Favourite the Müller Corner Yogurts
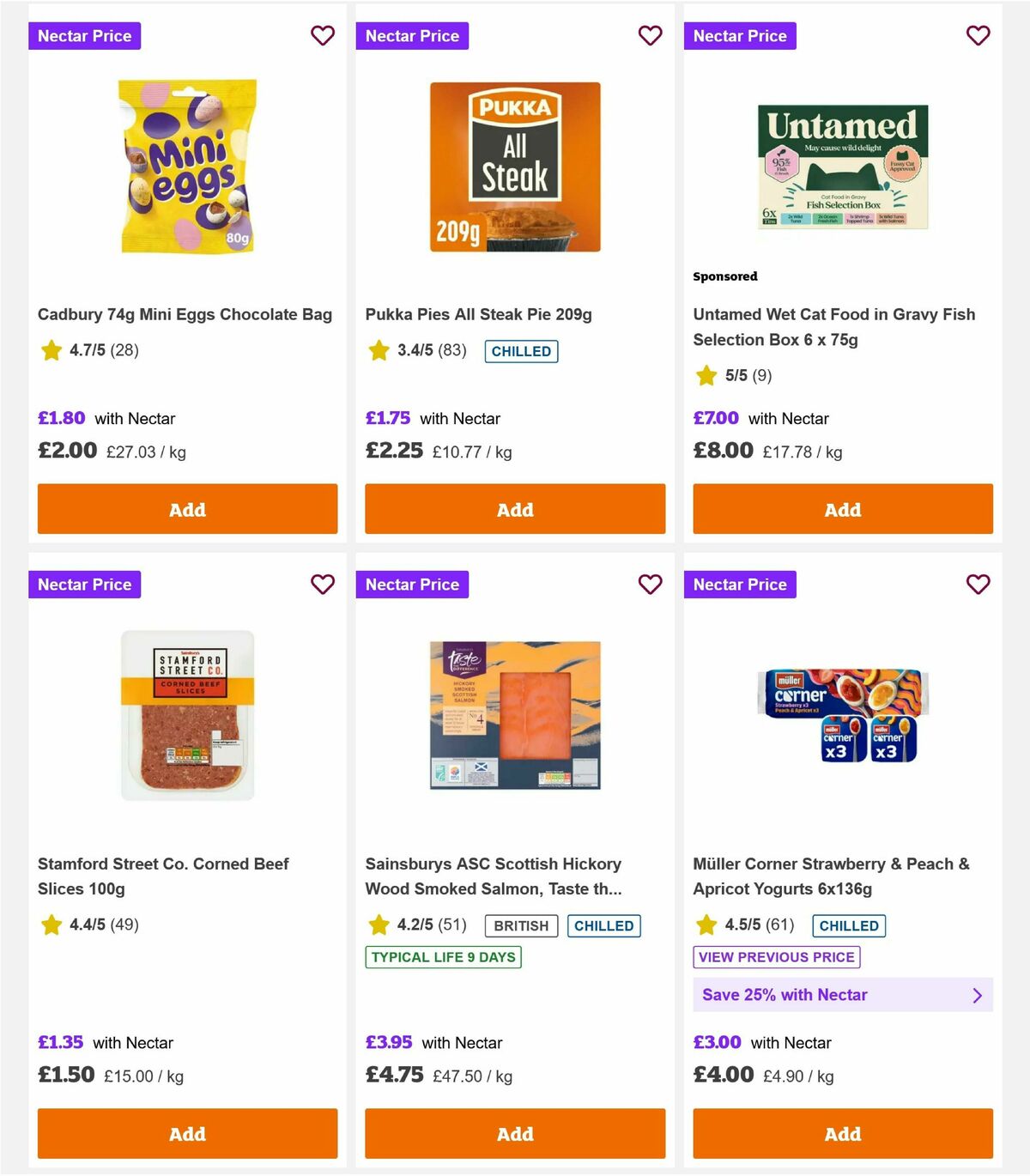 pyautogui.click(x=978, y=585)
